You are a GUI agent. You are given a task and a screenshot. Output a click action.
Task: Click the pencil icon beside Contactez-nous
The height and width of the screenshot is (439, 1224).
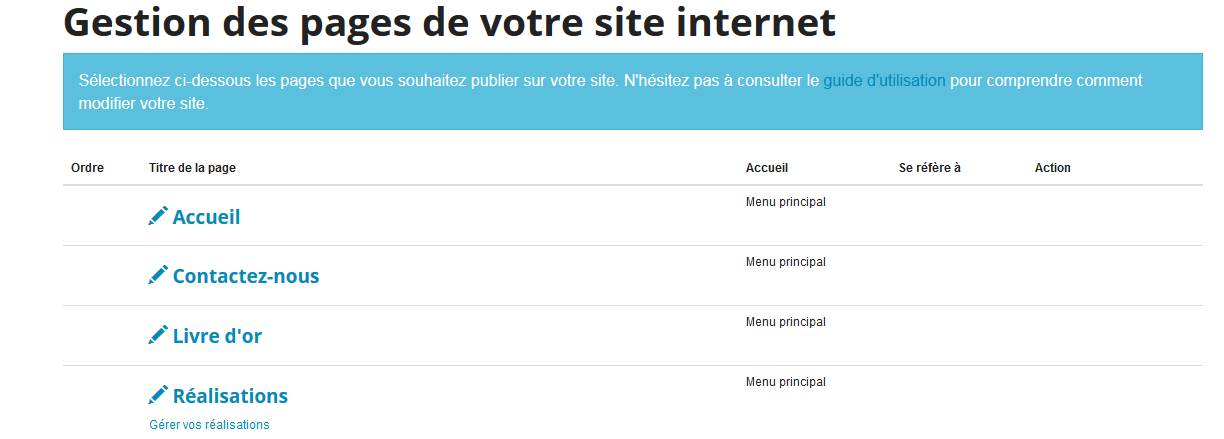(x=158, y=276)
